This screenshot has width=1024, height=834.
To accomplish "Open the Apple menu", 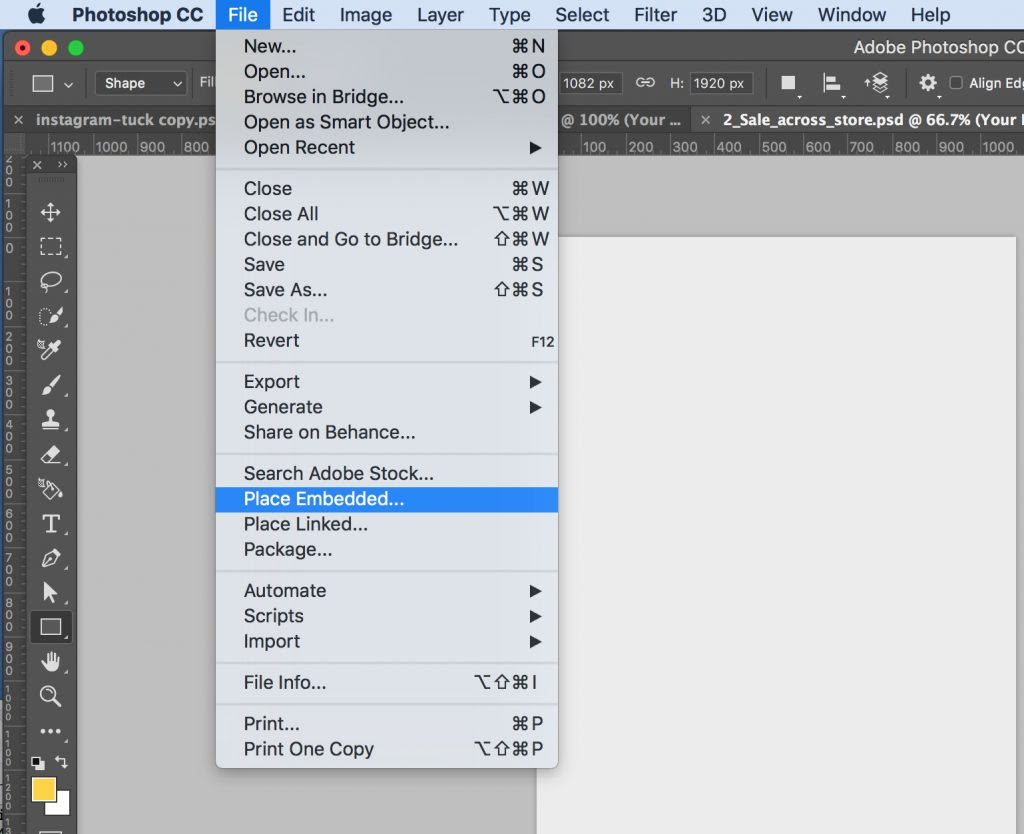I will 37,14.
